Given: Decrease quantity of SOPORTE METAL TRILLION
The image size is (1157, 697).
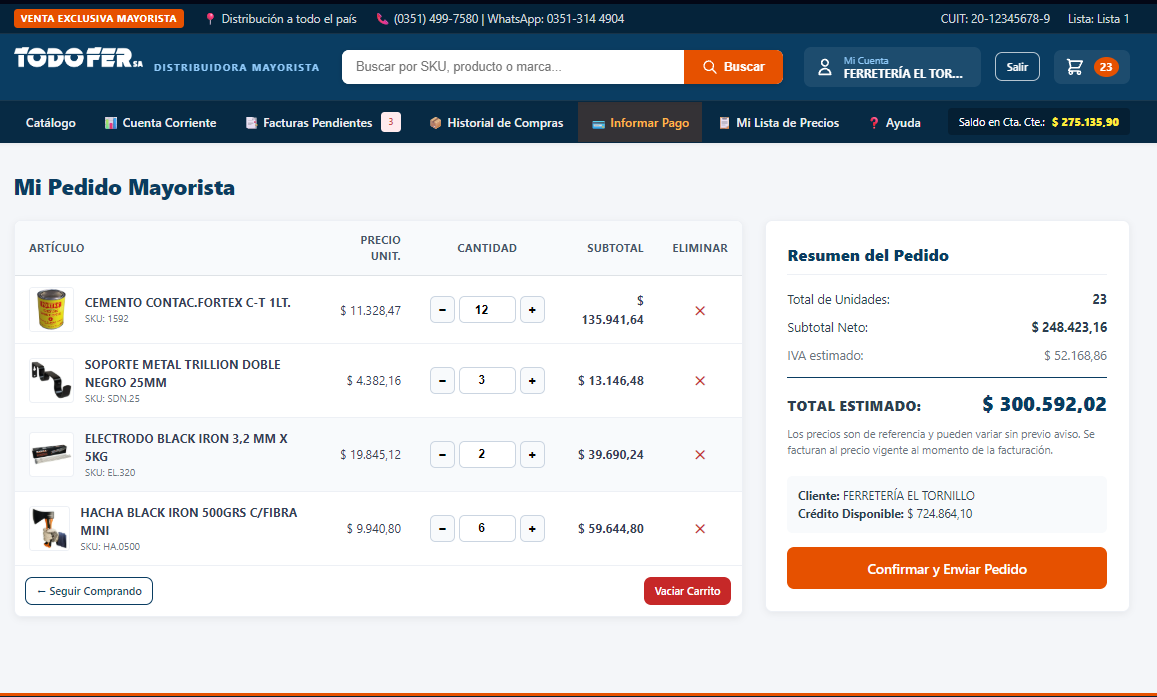Looking at the screenshot, I should point(442,381).
